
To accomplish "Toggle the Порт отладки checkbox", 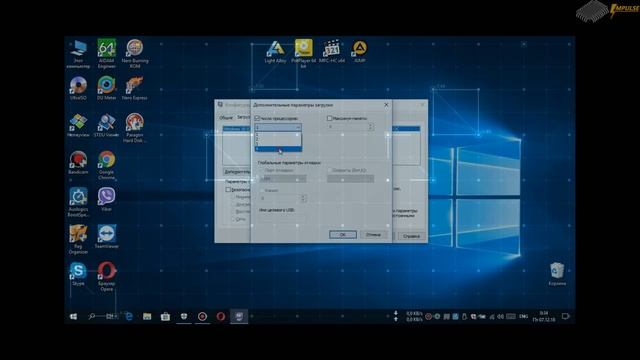I will click(261, 170).
